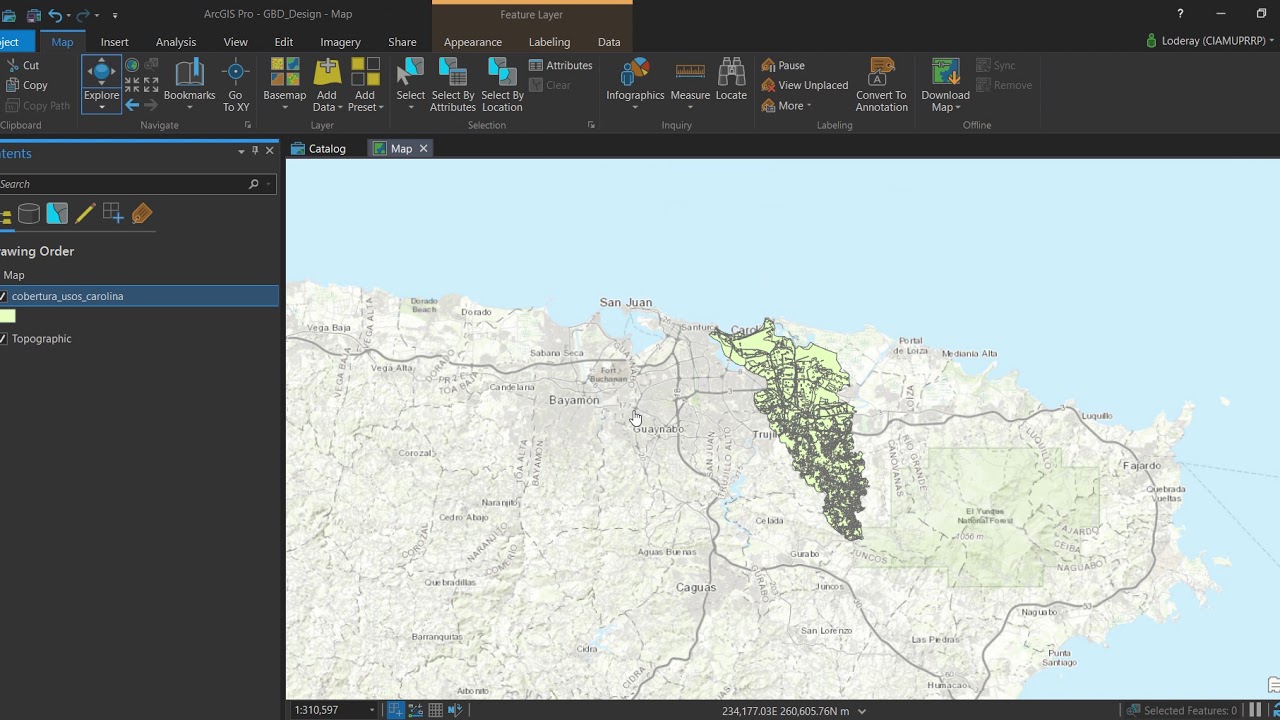Image resolution: width=1280 pixels, height=720 pixels.
Task: Open Select By Attributes
Action: click(453, 84)
